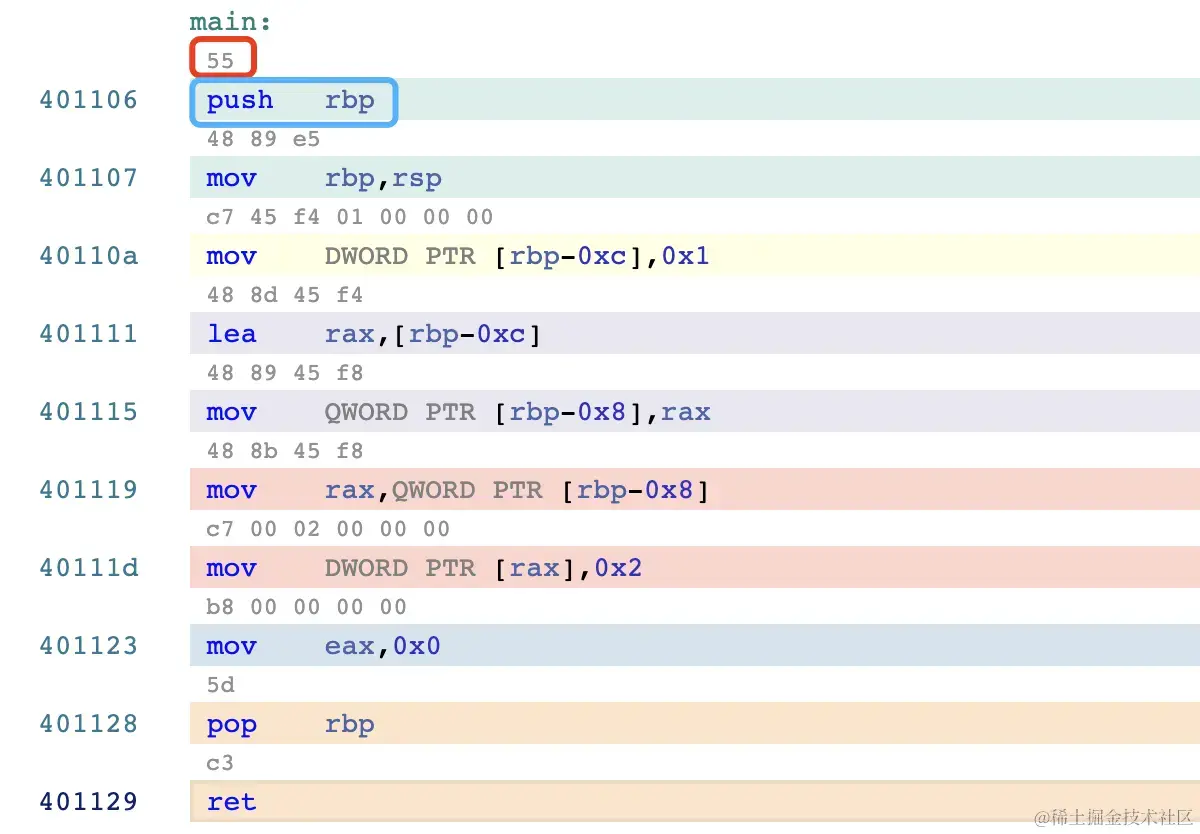Select address 401115
Screen dimensions: 1200x834
pos(89,412)
